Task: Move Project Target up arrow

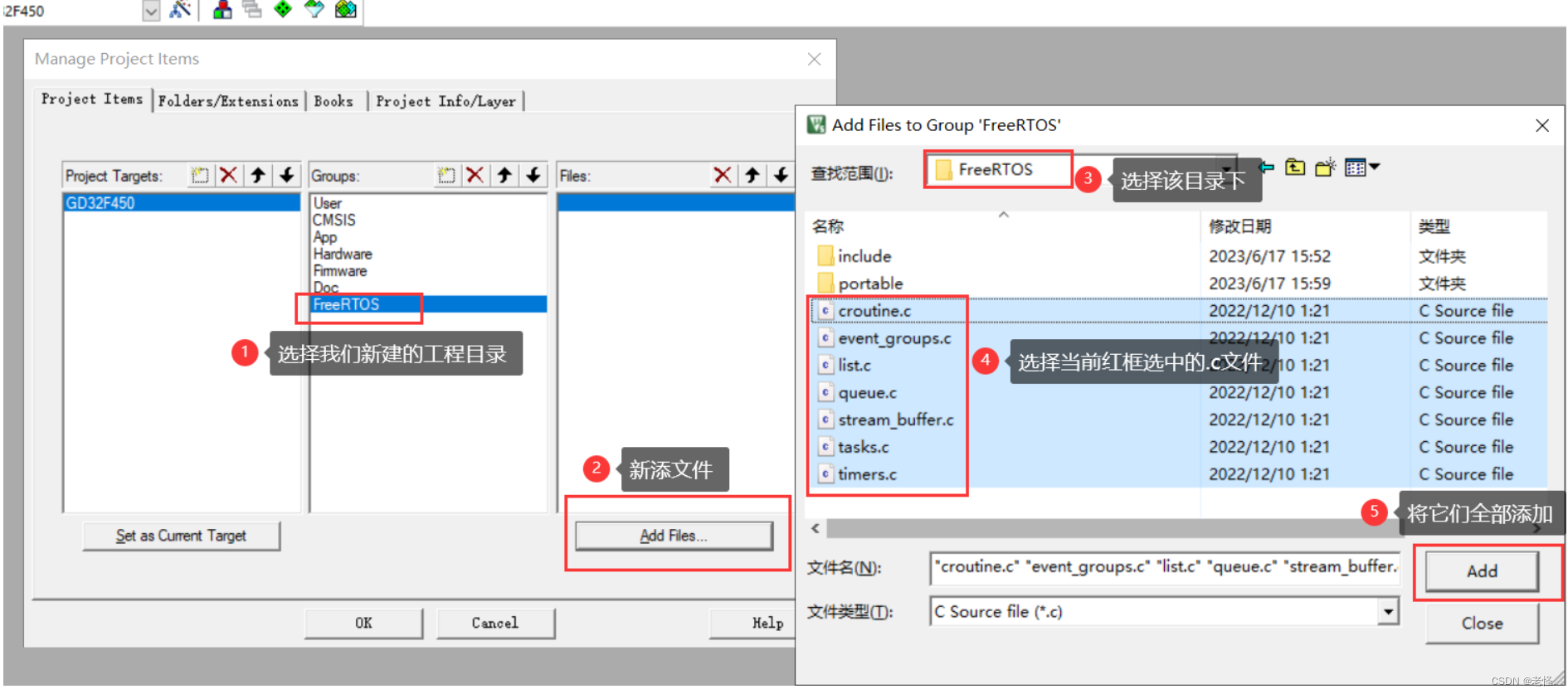Action: 258,175
